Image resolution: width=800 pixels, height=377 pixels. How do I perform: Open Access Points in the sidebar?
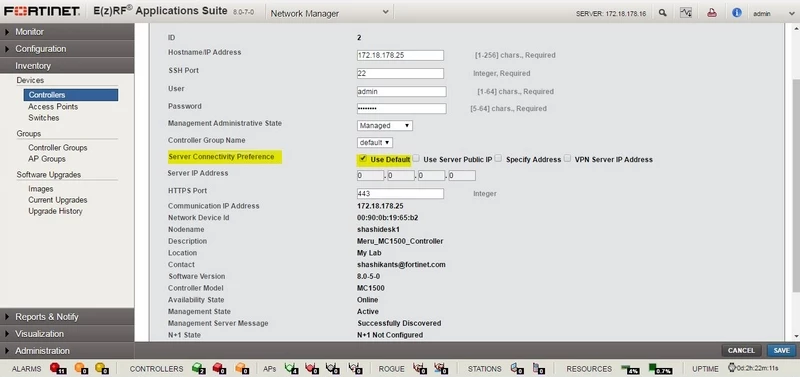53,107
